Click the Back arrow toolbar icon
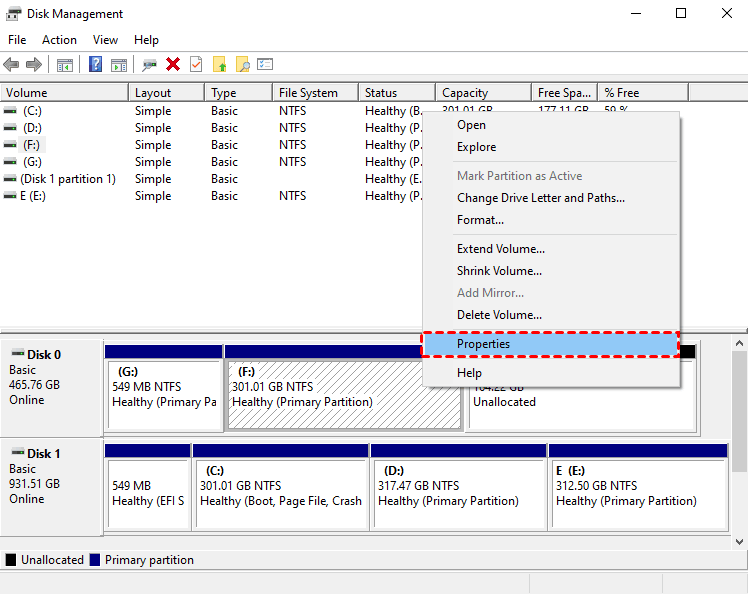Image resolution: width=748 pixels, height=594 pixels. click(x=12, y=65)
